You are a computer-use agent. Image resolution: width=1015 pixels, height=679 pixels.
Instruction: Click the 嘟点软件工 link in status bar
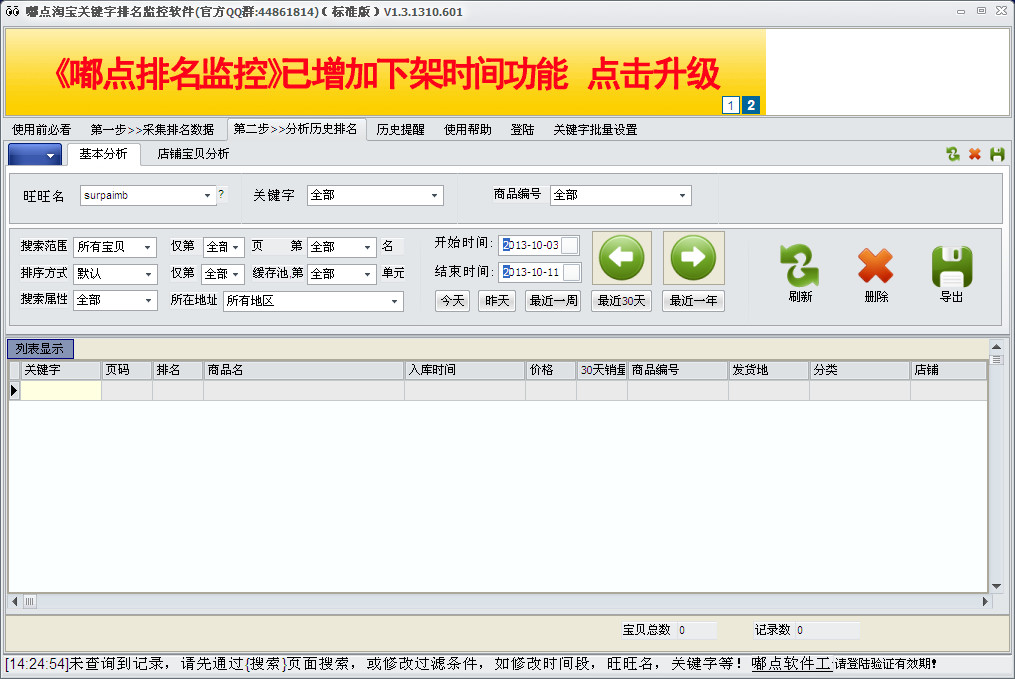pos(792,664)
